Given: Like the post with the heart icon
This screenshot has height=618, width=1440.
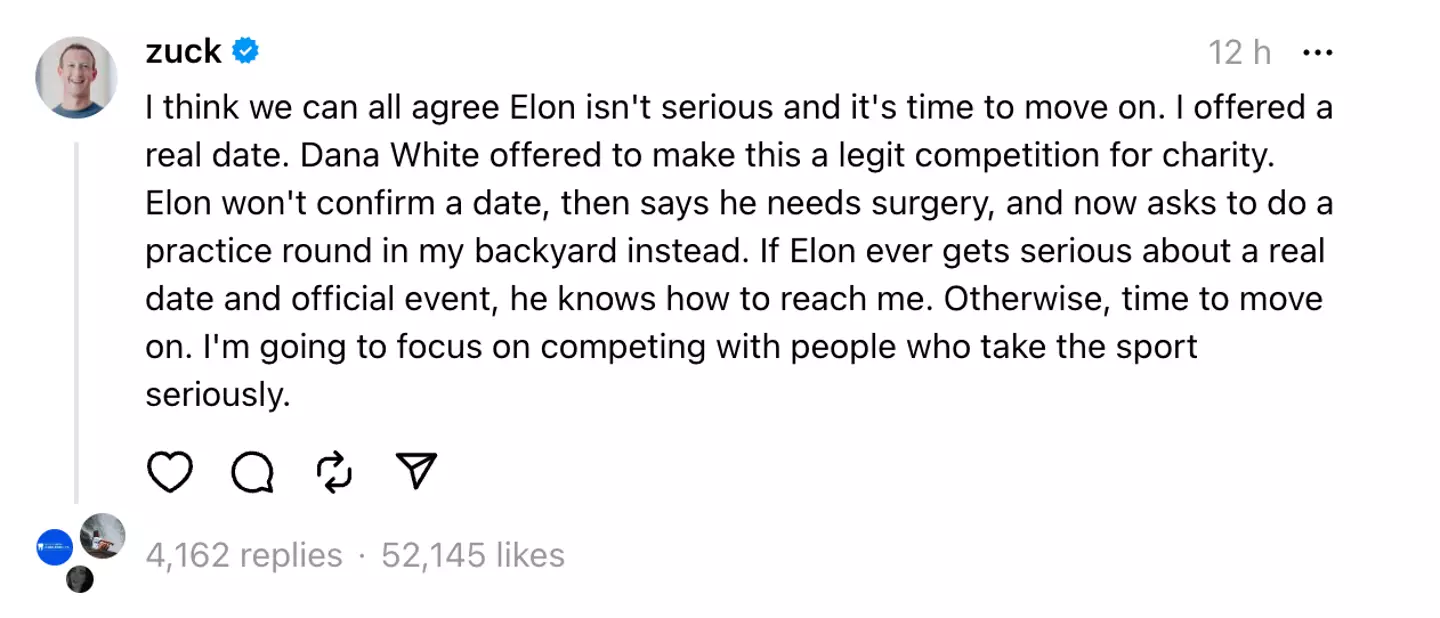Looking at the screenshot, I should point(169,472).
